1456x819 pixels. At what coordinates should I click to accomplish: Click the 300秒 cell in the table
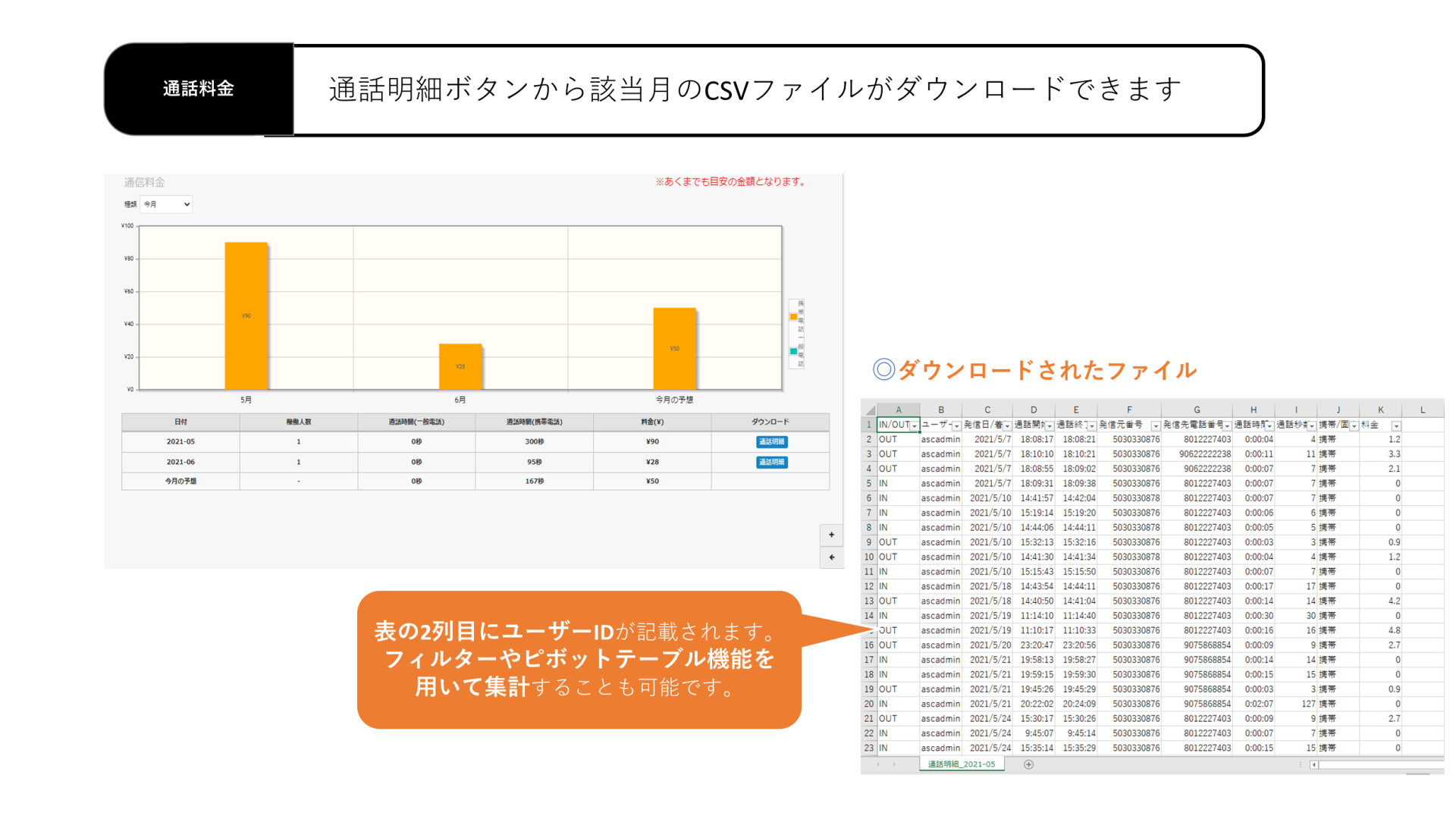(535, 441)
